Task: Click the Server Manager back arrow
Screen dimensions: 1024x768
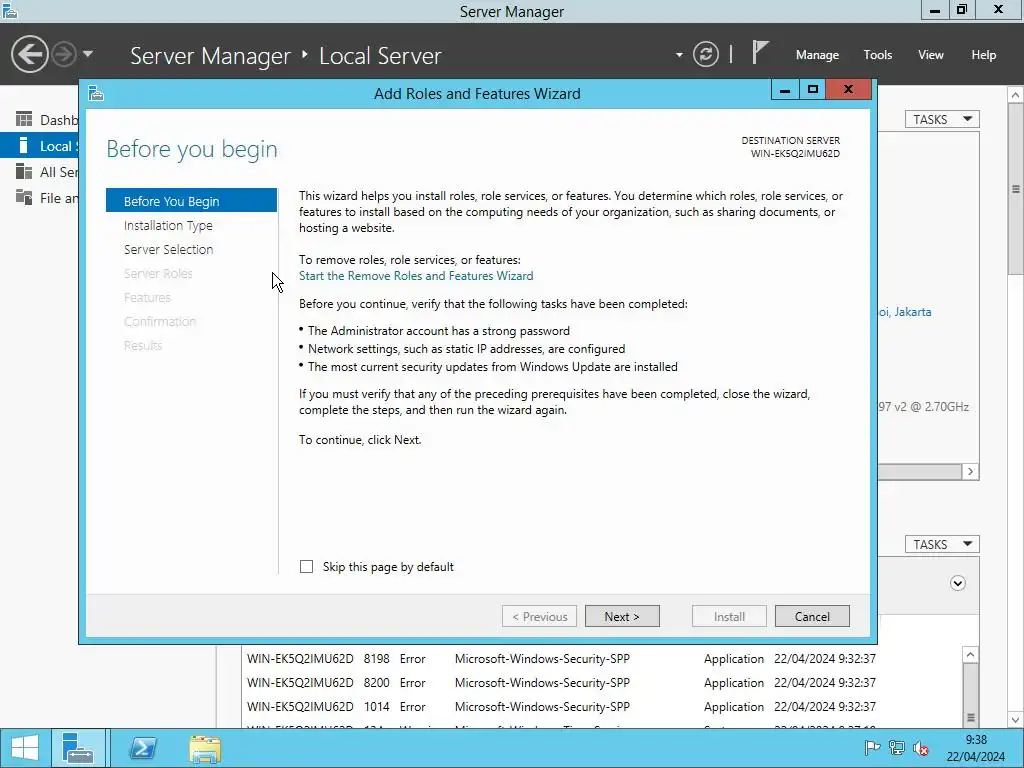Action: click(x=29, y=54)
